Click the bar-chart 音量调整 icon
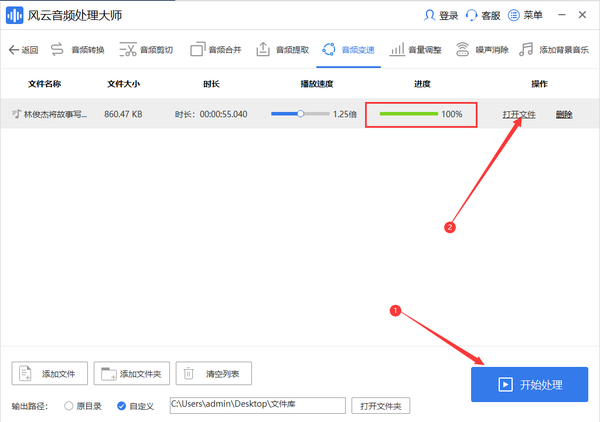Image resolution: width=600 pixels, height=422 pixels. point(397,49)
